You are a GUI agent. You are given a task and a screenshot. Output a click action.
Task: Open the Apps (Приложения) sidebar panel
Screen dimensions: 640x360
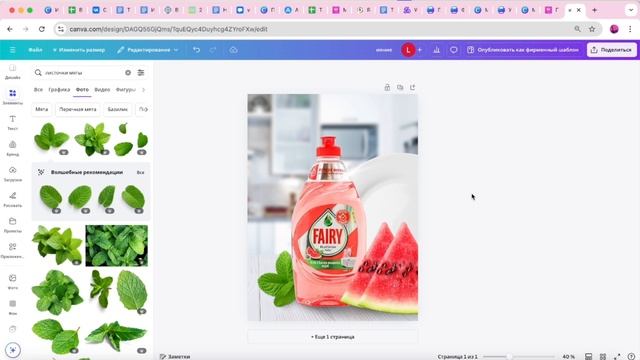[x=13, y=251]
